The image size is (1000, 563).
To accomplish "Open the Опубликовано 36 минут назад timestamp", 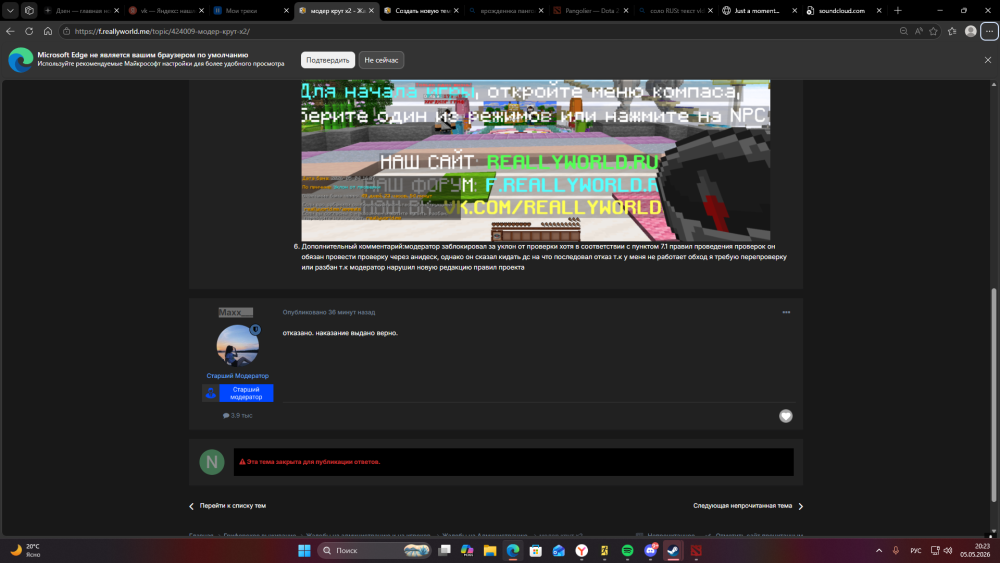I will coord(329,312).
